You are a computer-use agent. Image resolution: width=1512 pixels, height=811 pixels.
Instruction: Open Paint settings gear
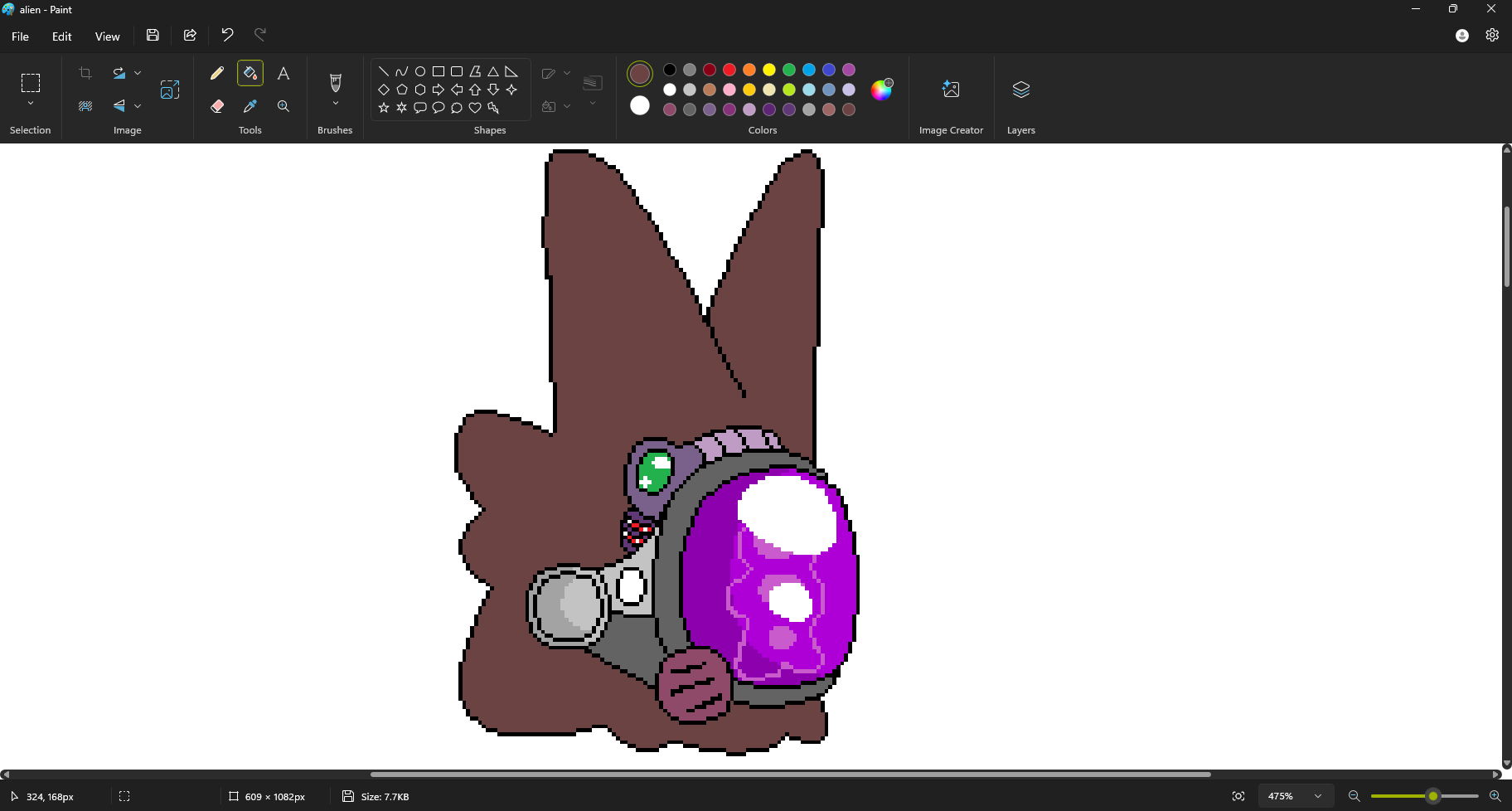coord(1492,35)
